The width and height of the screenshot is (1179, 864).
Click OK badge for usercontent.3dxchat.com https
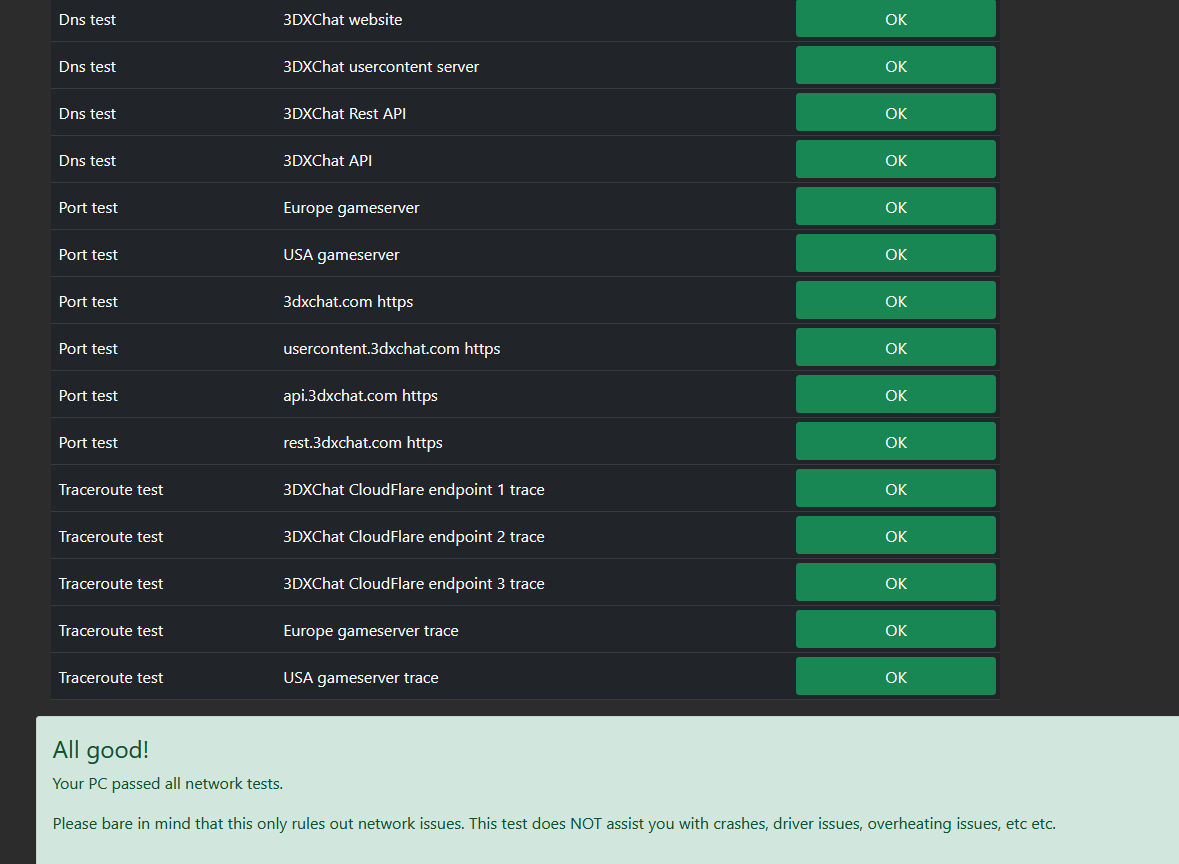[896, 347]
